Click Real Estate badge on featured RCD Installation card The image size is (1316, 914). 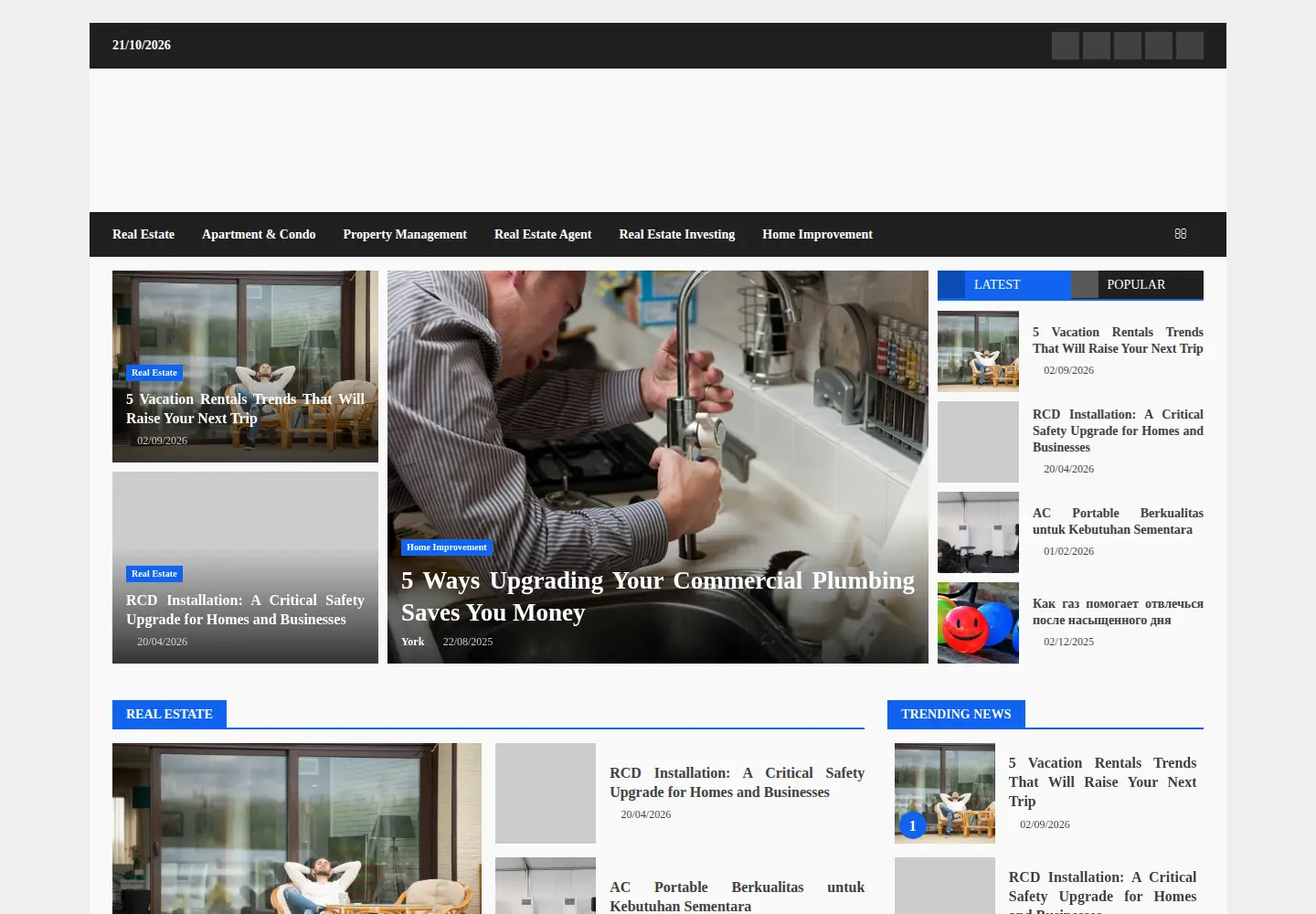click(x=154, y=574)
